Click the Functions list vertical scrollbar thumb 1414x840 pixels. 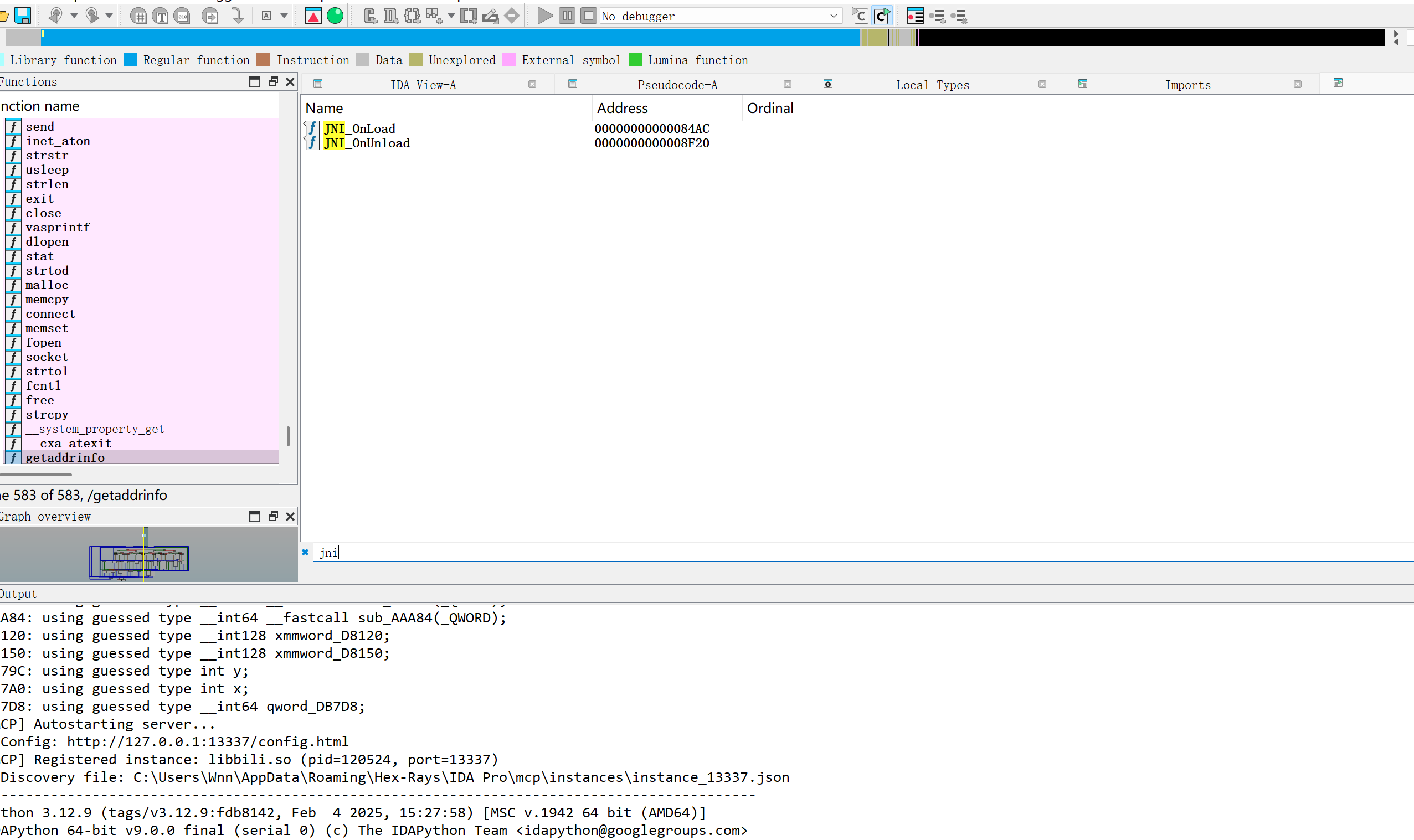[288, 436]
